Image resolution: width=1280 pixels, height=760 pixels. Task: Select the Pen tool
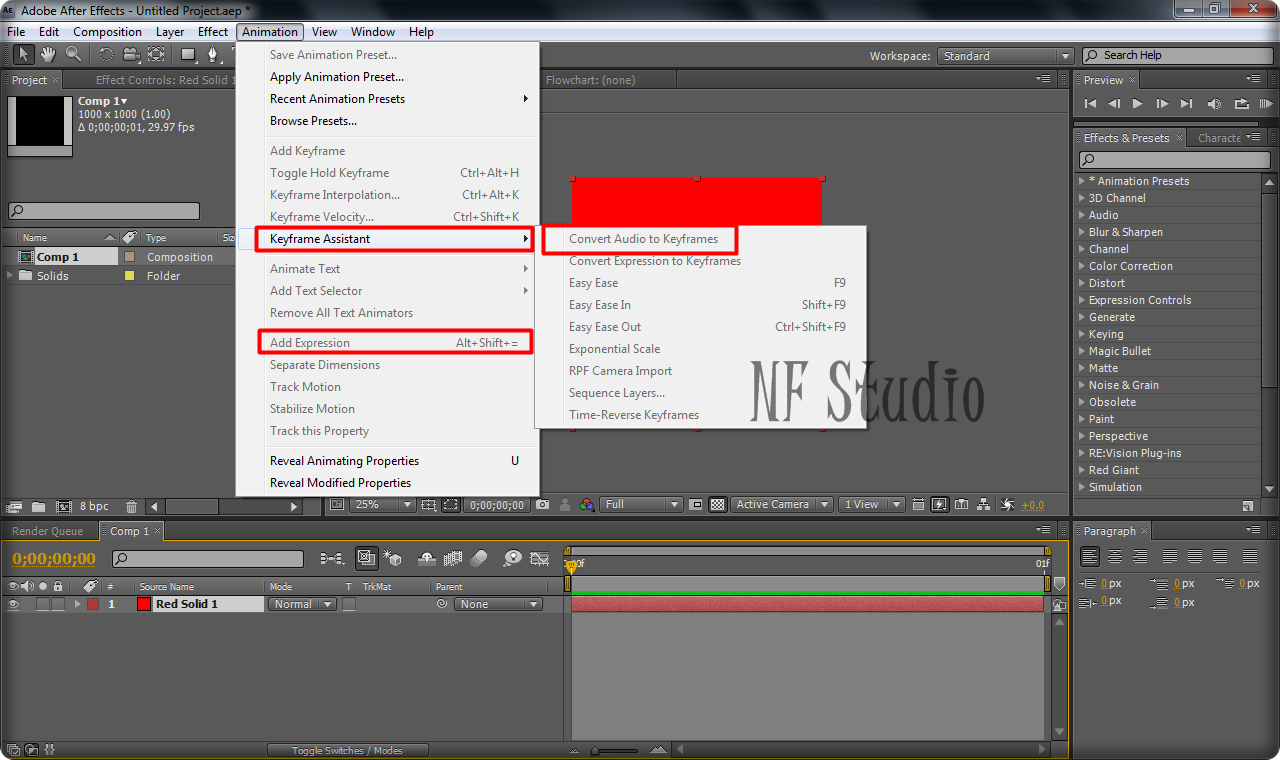coord(212,54)
